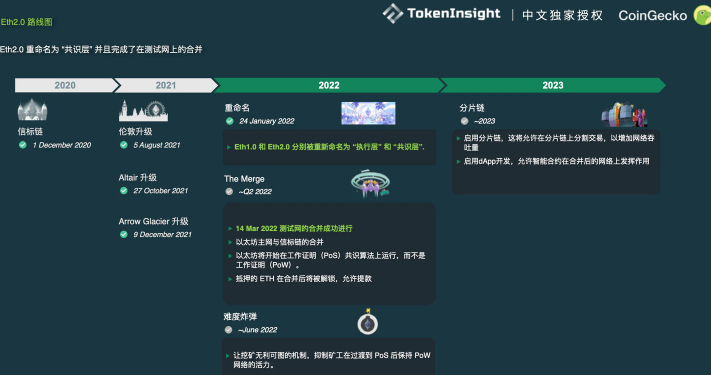Click the grey status circle beside ~2023
The width and height of the screenshot is (711, 375).
(464, 121)
